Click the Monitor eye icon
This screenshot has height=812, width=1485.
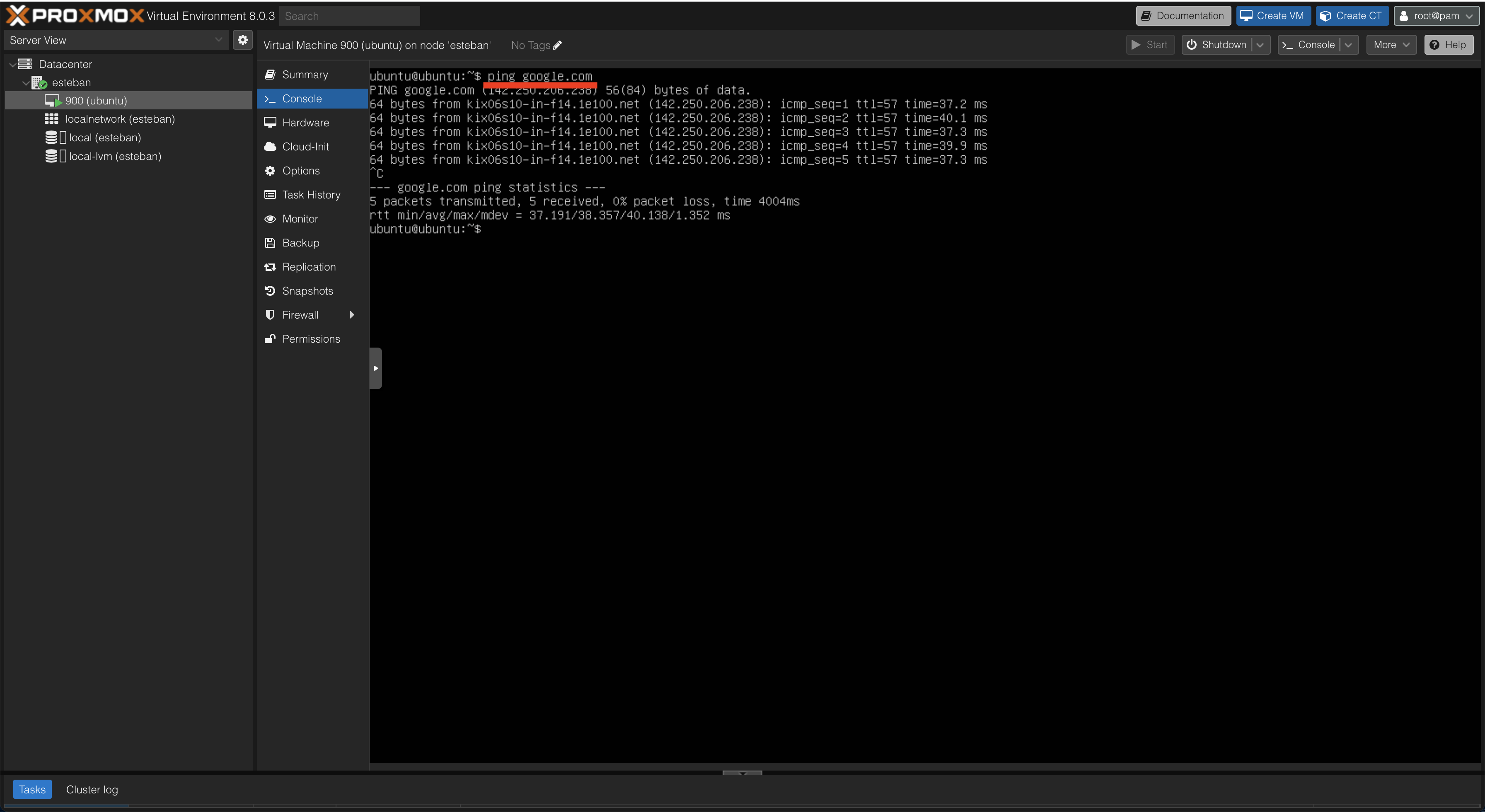click(x=270, y=219)
